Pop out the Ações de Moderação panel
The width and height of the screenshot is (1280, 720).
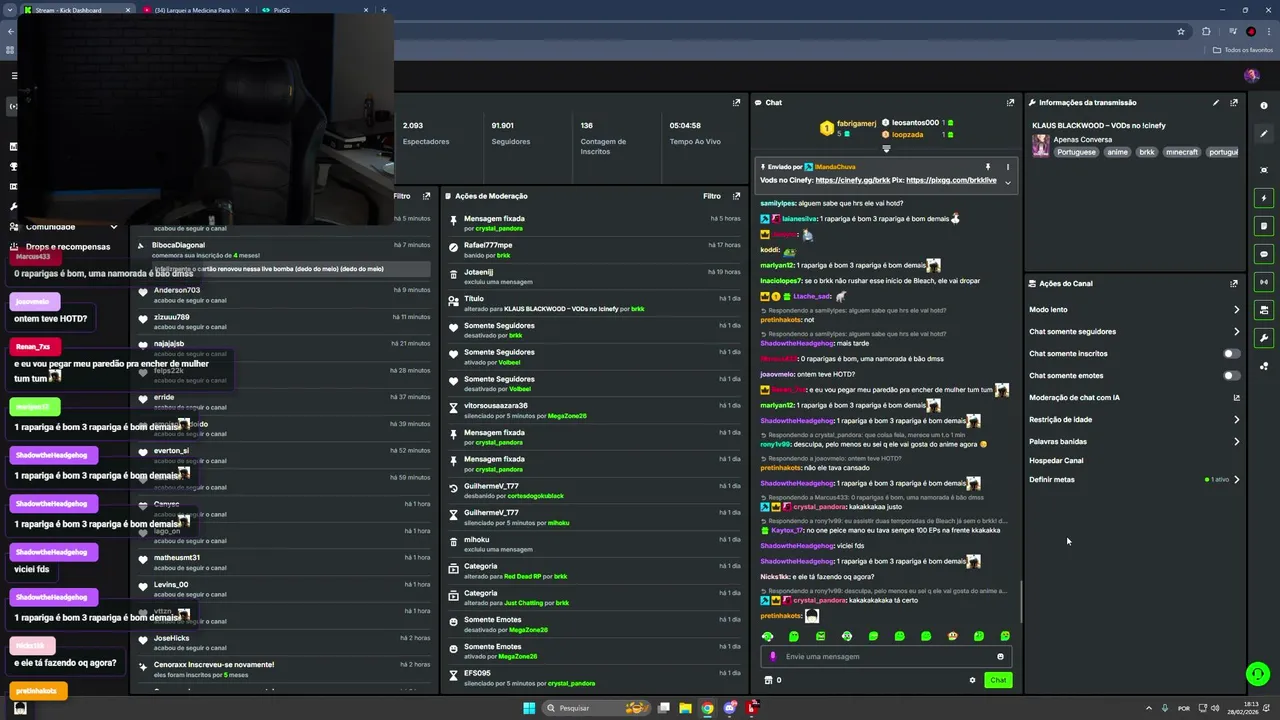click(x=737, y=196)
